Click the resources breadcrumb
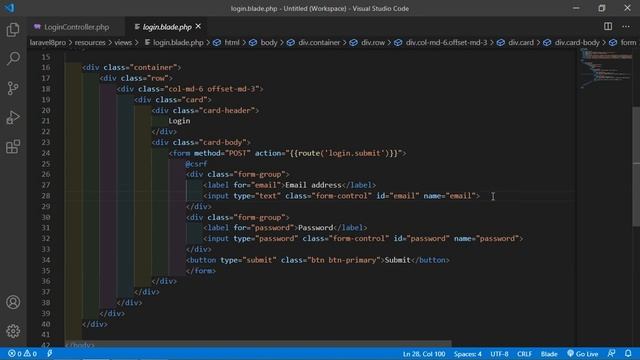640x360 pixels. pyautogui.click(x=90, y=42)
